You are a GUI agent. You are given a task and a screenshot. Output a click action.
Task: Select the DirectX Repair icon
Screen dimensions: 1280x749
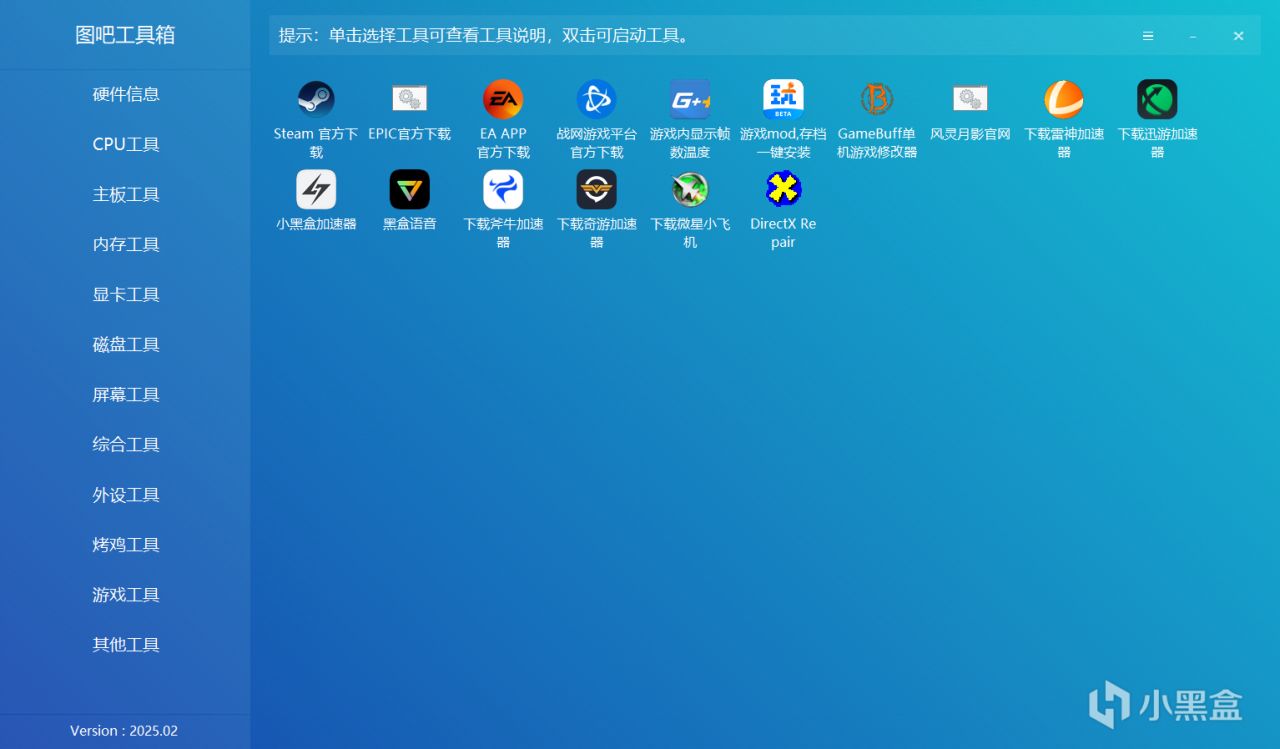[783, 189]
